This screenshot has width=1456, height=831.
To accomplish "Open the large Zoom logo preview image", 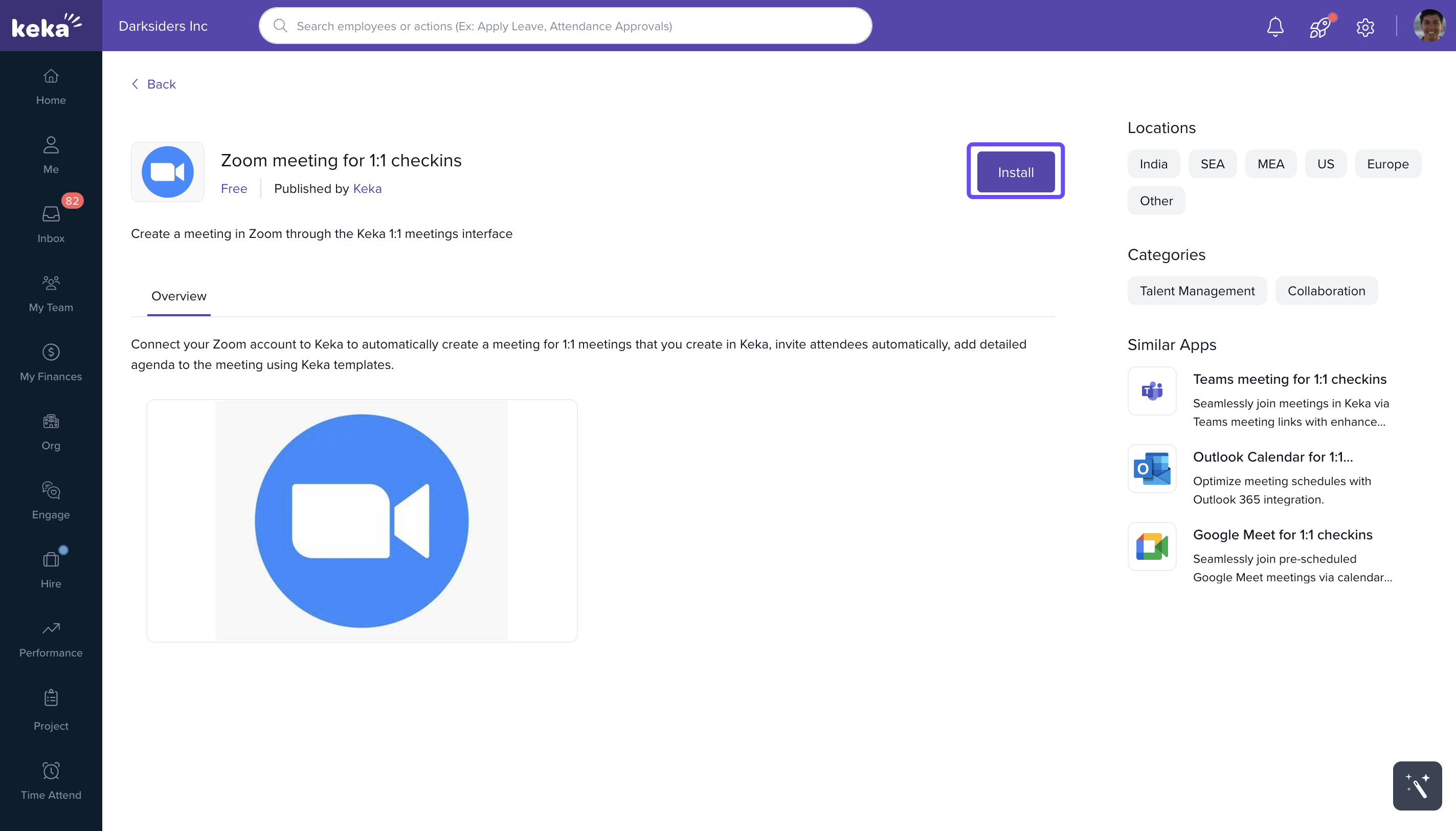I will coord(362,520).
